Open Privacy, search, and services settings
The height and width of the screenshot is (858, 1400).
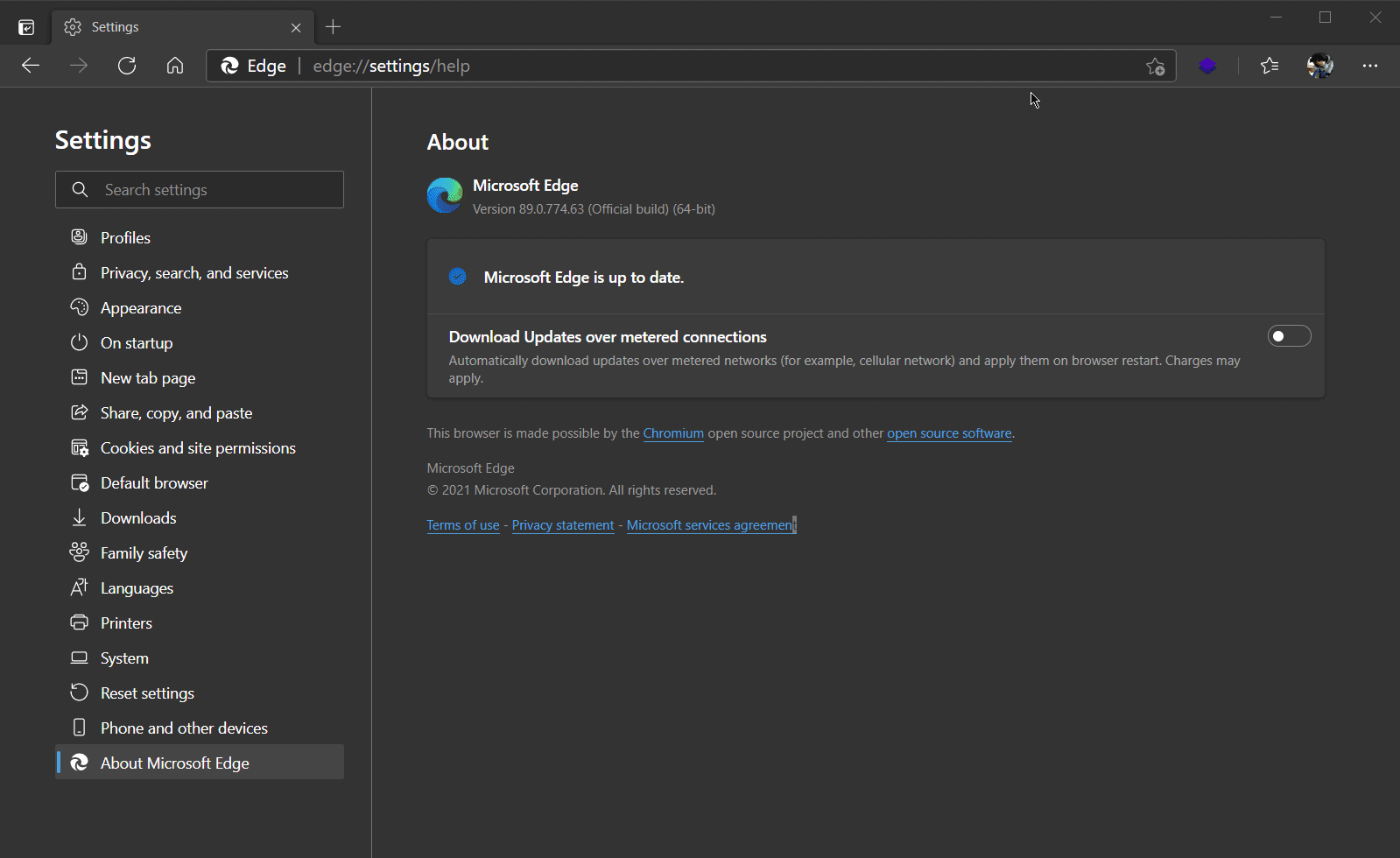tap(200, 272)
